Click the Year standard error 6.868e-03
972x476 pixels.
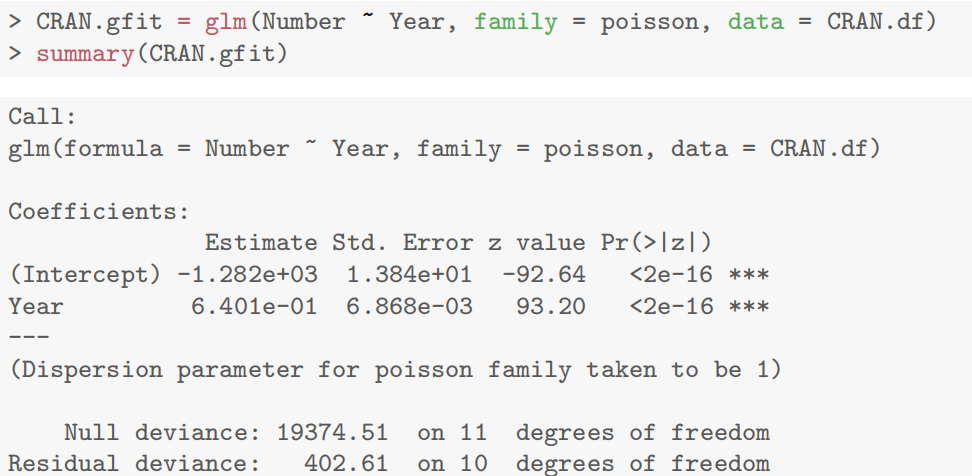coord(409,306)
